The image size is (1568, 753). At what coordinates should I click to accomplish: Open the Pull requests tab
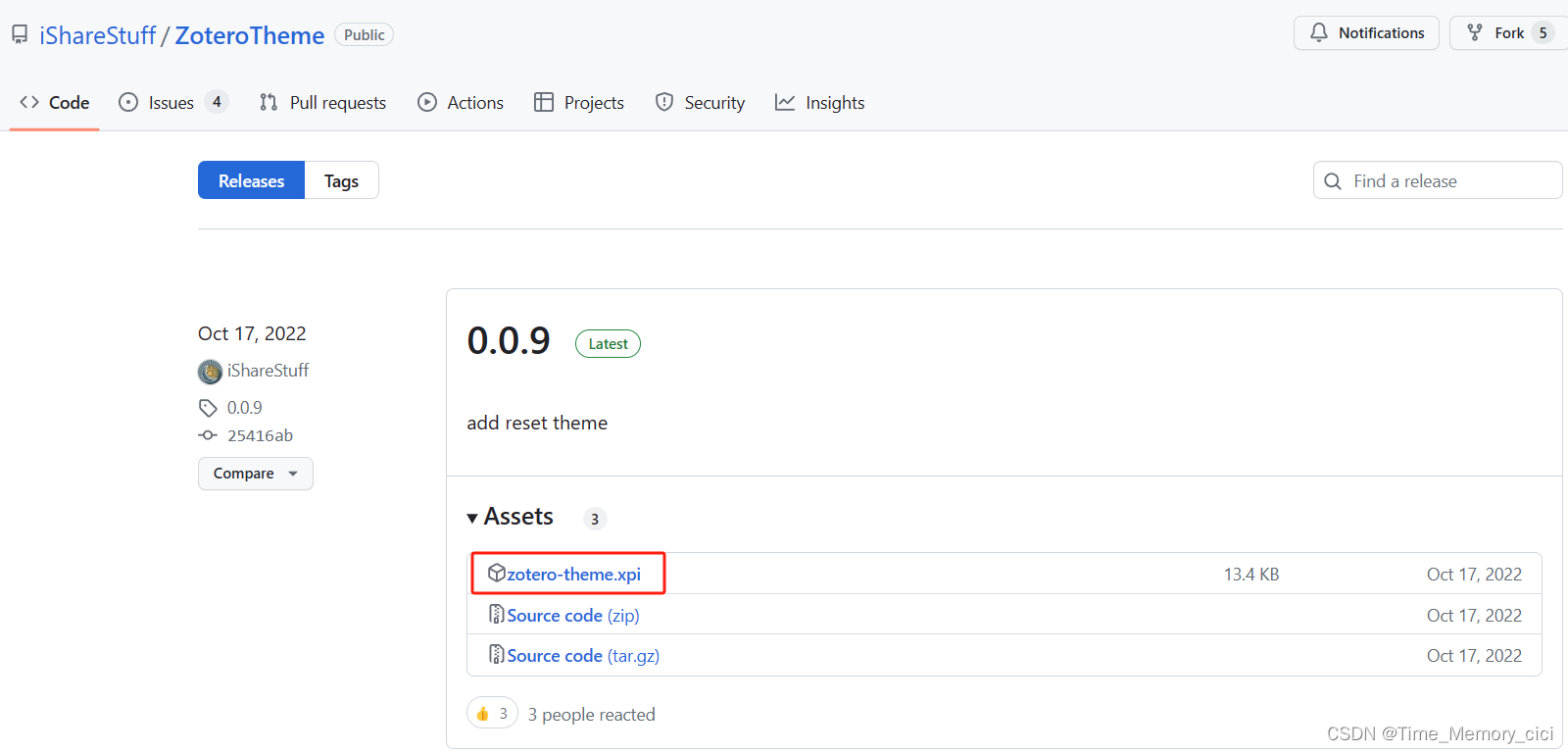tap(322, 103)
